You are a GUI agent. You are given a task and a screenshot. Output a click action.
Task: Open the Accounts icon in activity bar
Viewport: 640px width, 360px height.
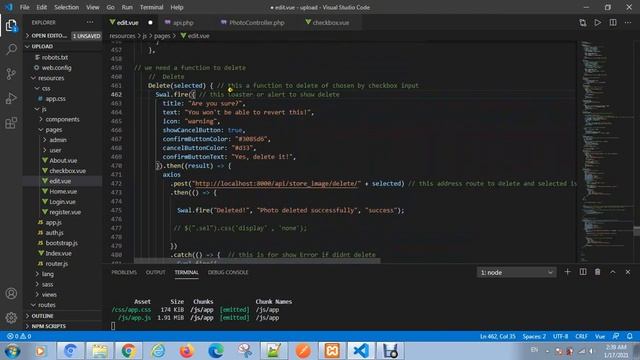point(11,293)
